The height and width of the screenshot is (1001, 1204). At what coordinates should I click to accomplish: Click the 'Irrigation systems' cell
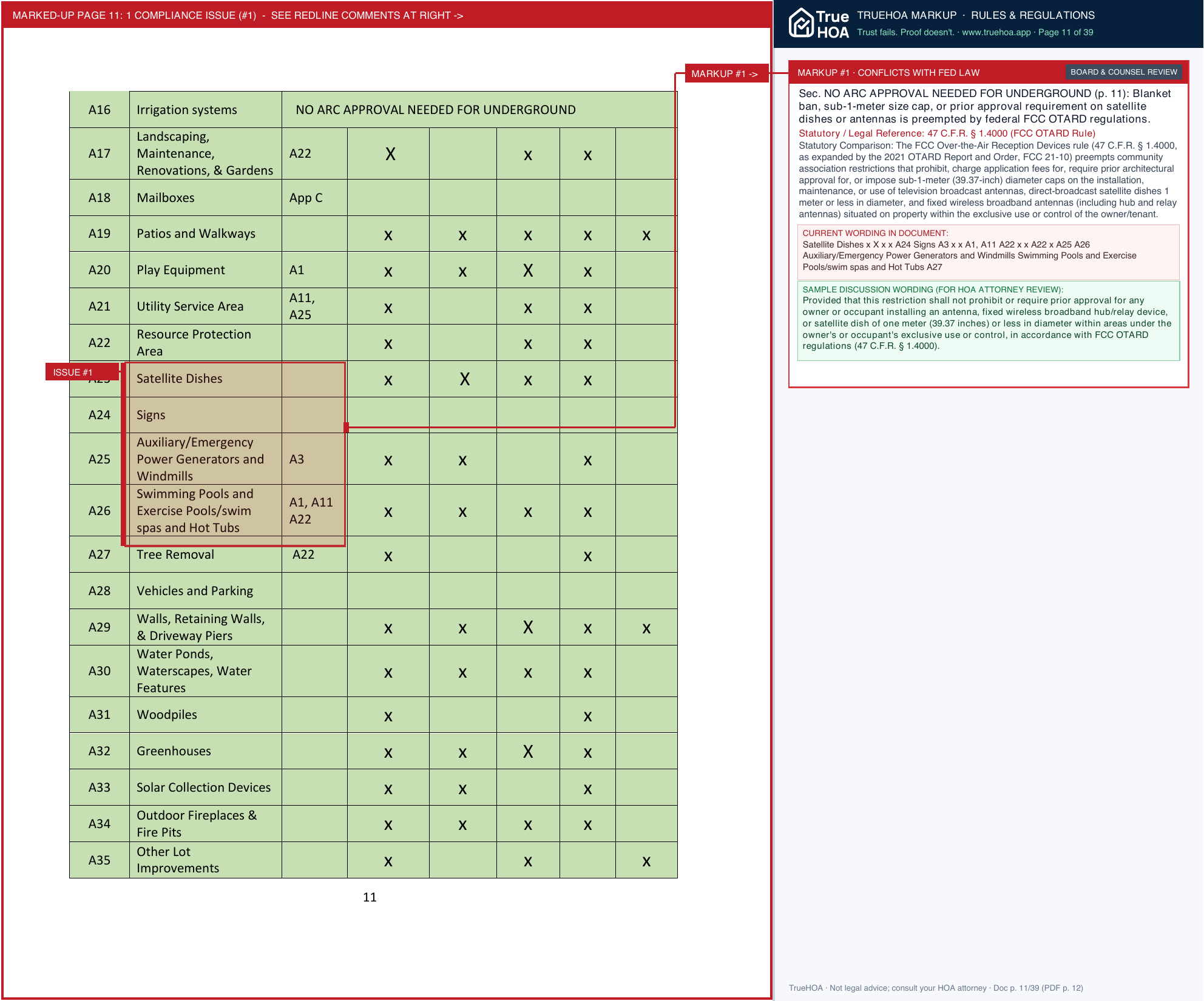click(206, 110)
